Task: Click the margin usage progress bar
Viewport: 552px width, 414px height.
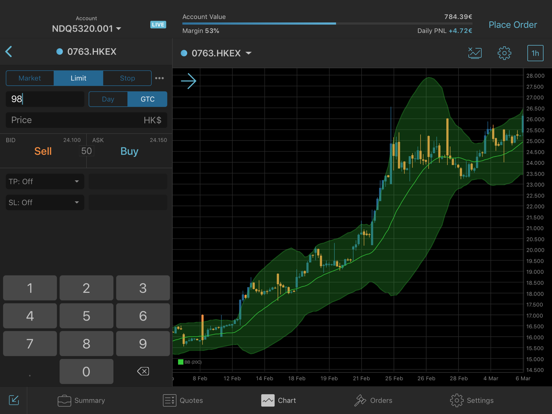Action: pos(327,24)
